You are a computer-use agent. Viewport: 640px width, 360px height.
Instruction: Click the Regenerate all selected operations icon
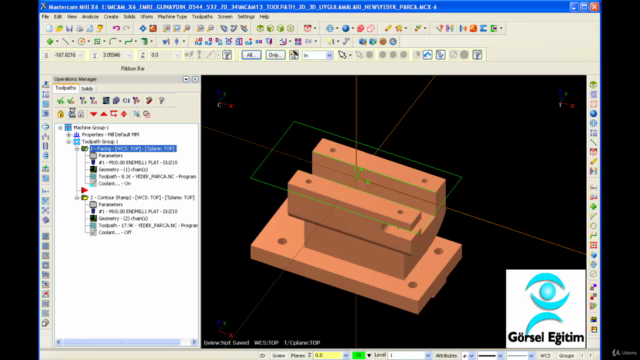click(x=83, y=100)
